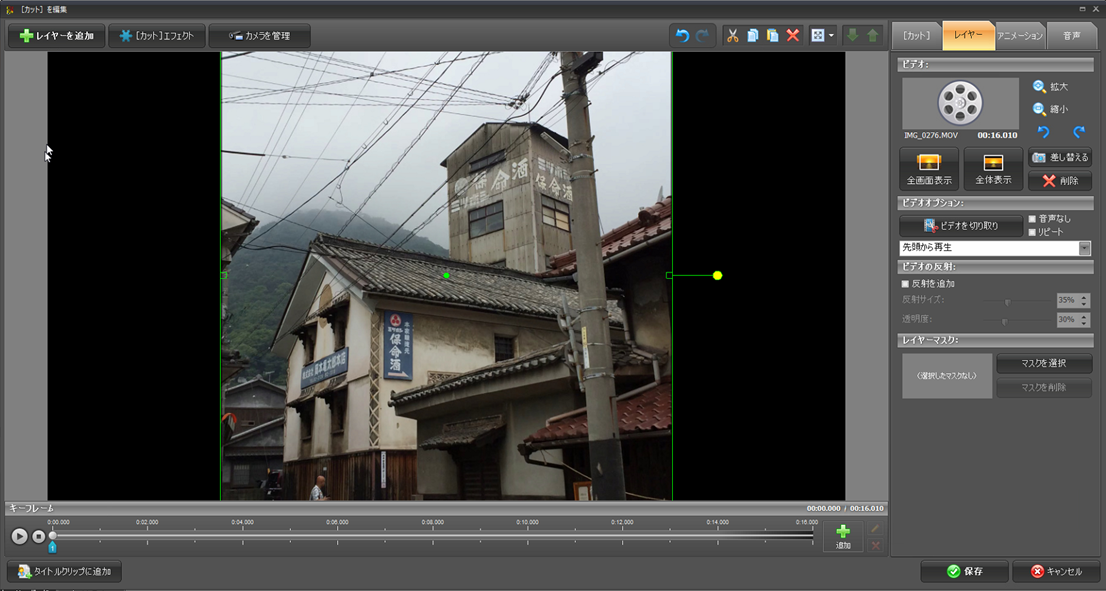Click the IMG_0276.MOV video thumbnail
1106x591 pixels.
(x=960, y=103)
